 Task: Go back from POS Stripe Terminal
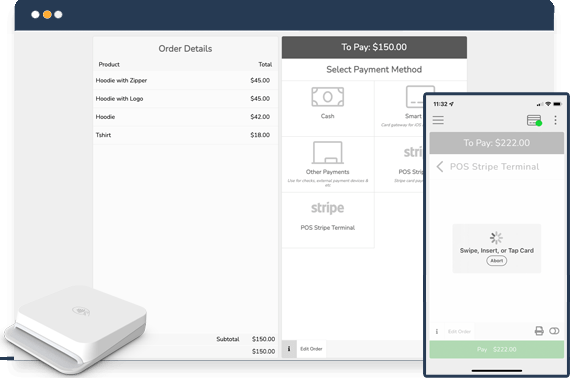(x=440, y=166)
